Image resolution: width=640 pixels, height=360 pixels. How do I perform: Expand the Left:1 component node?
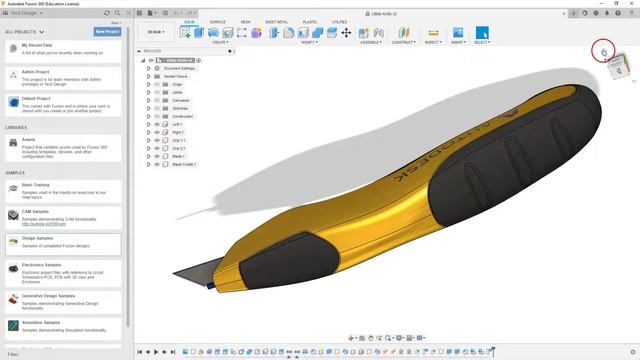149,124
